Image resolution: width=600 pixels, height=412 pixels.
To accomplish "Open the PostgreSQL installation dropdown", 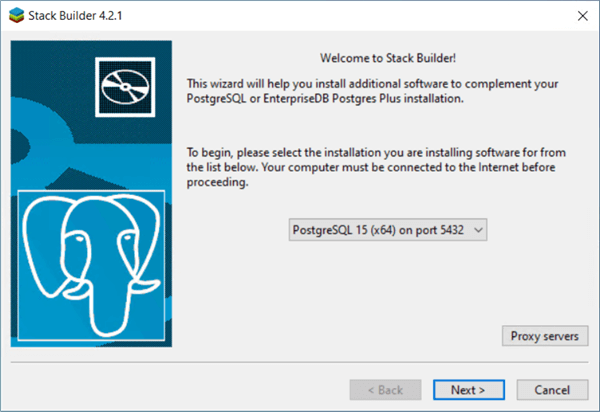I will (388, 230).
